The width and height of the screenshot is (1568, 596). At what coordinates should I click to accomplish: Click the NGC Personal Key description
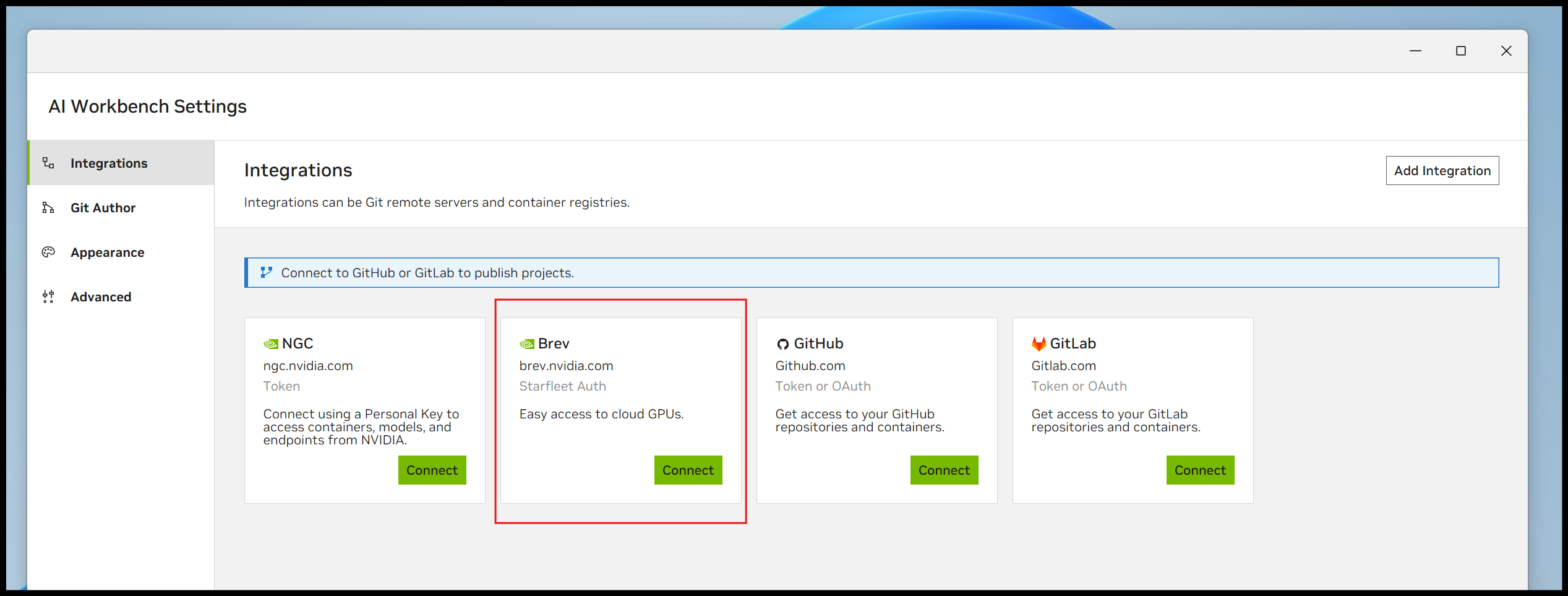click(x=361, y=427)
